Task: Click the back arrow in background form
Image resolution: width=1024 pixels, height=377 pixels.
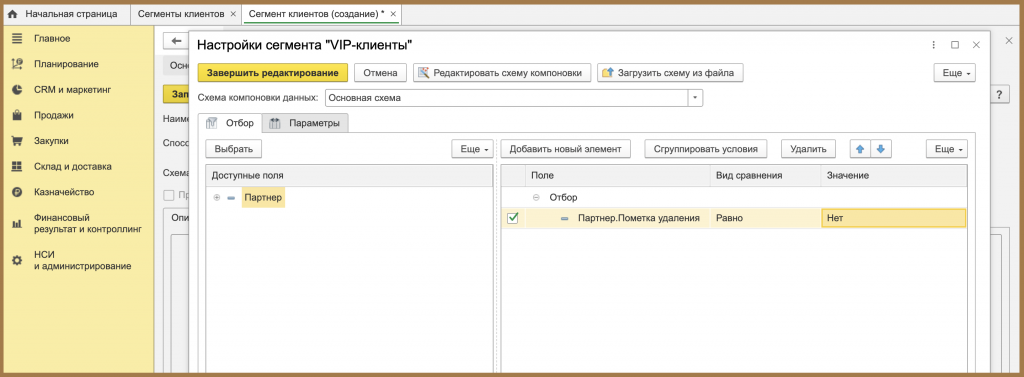Action: (x=175, y=41)
